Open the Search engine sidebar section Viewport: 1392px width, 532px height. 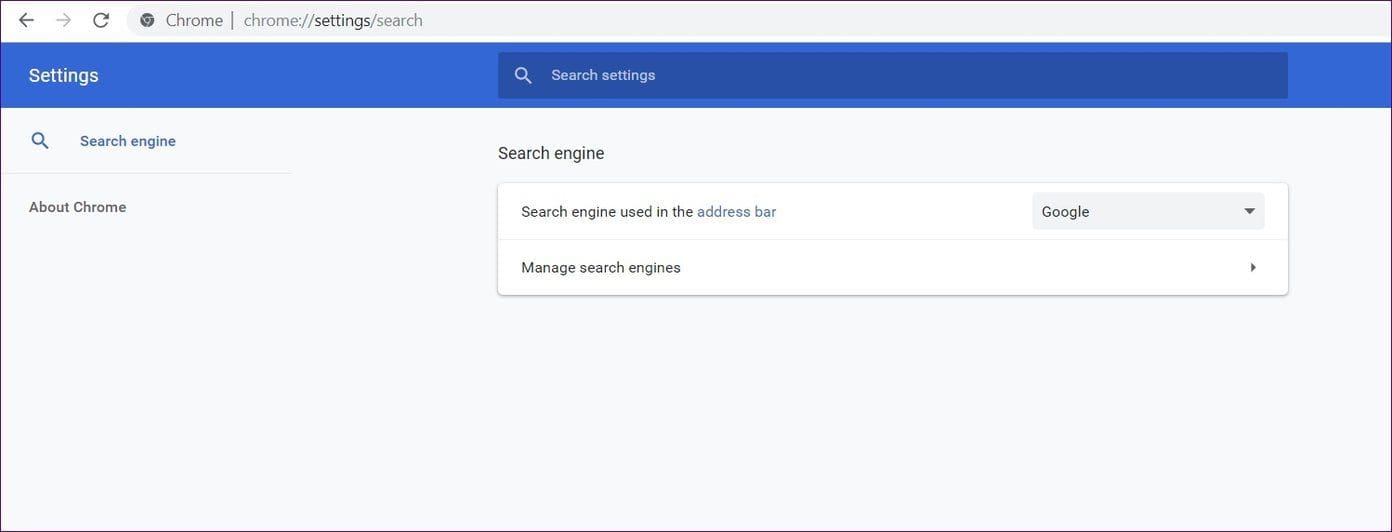pyautogui.click(x=128, y=141)
